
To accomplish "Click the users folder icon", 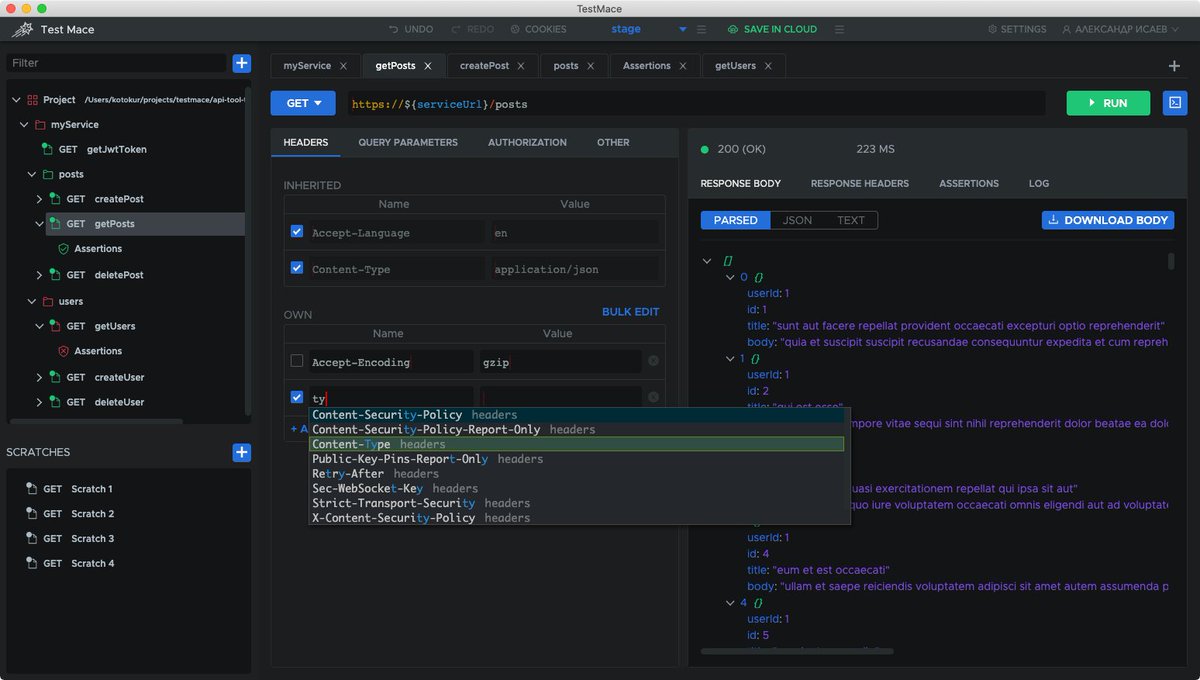I will point(48,301).
